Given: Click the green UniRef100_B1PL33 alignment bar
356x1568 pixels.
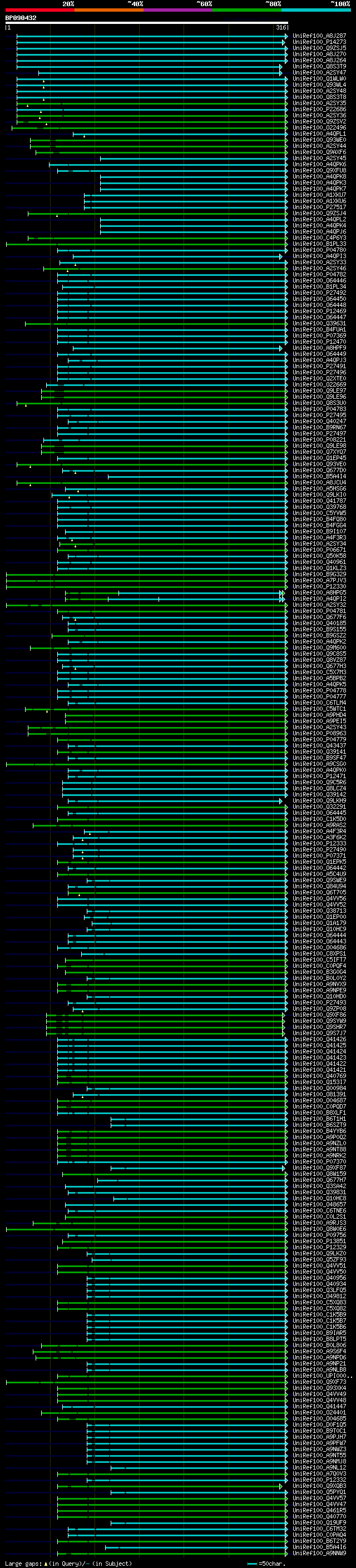Looking at the screenshot, I should click(x=146, y=244).
